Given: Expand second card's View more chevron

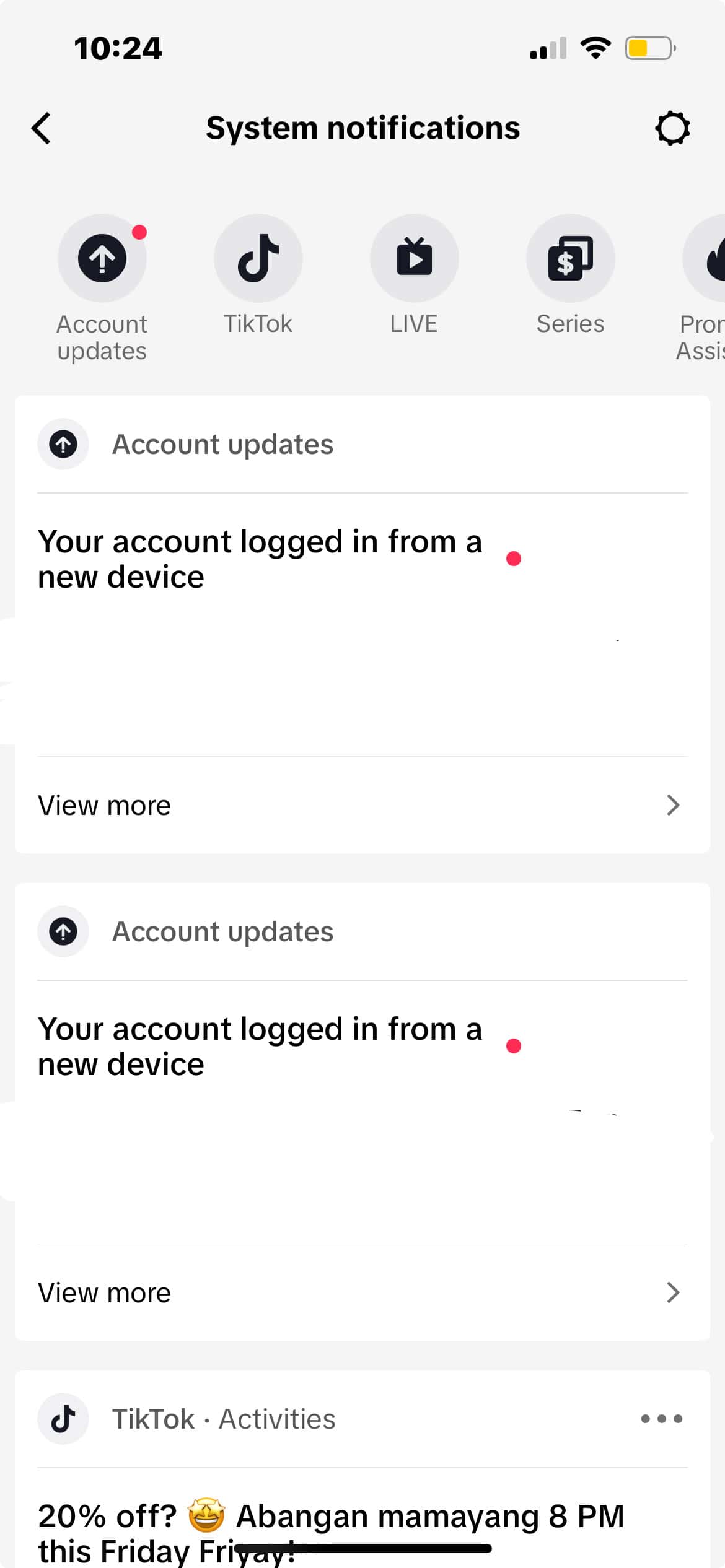Looking at the screenshot, I should point(673,1292).
